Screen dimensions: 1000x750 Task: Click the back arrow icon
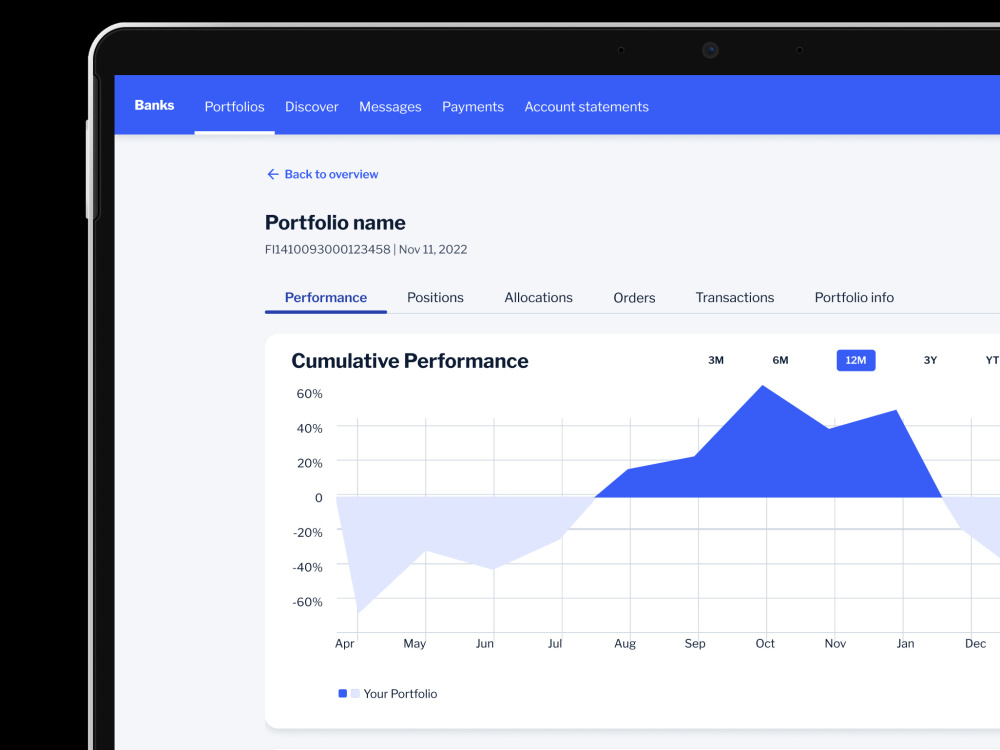[x=272, y=174]
